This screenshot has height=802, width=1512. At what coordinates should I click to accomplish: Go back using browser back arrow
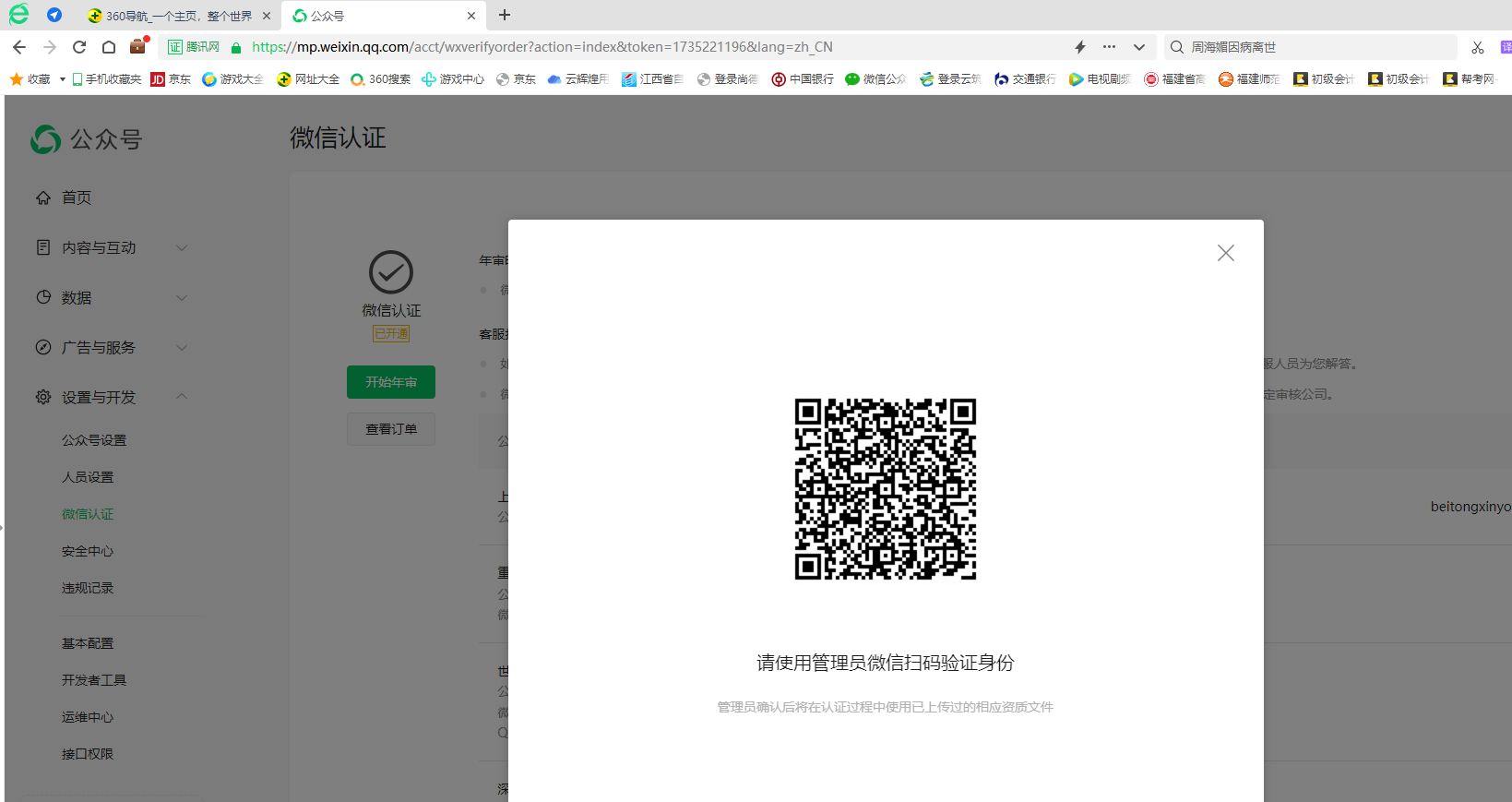pos(19,47)
